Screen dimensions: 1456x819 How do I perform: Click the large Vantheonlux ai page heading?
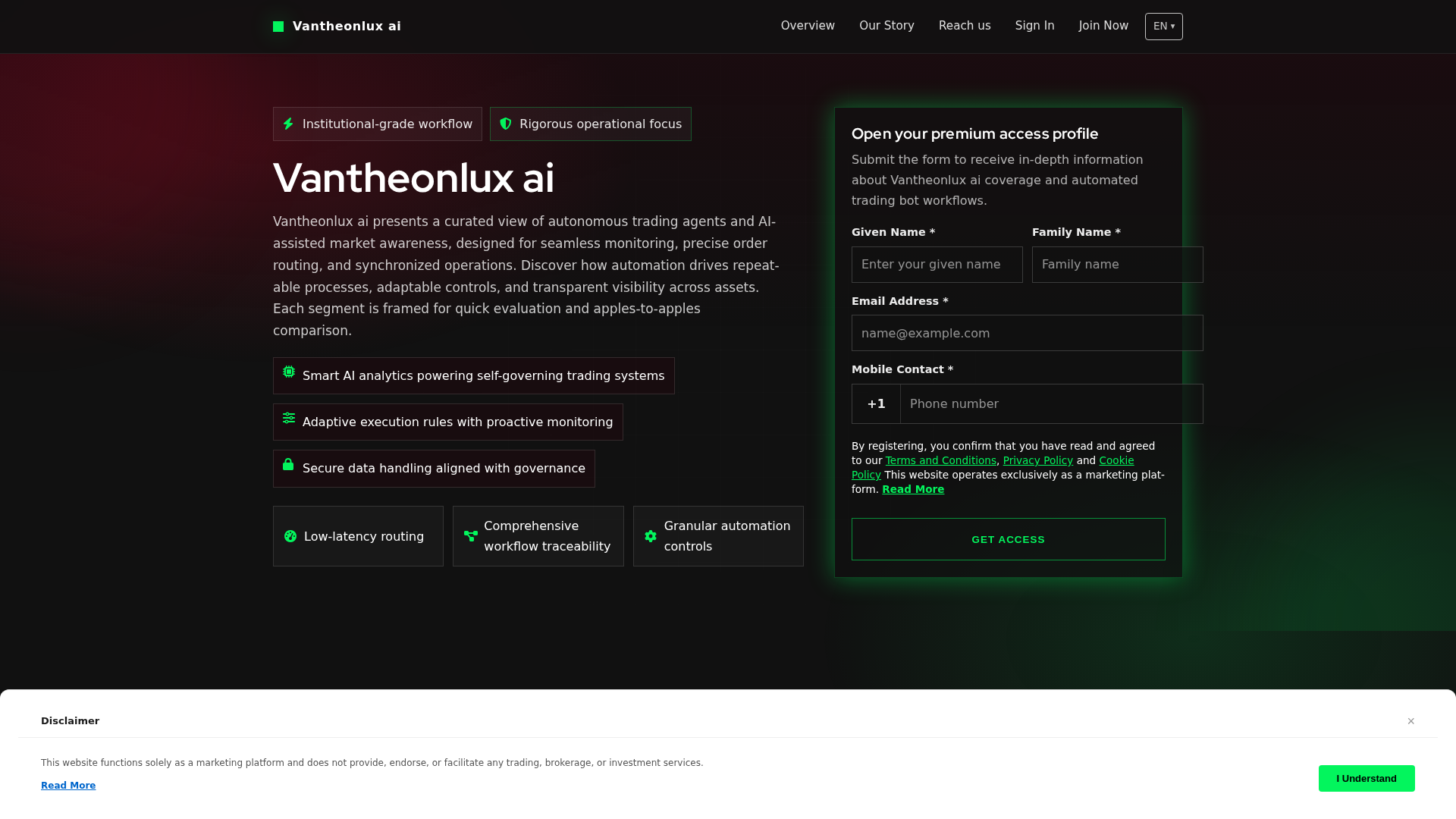click(x=413, y=178)
